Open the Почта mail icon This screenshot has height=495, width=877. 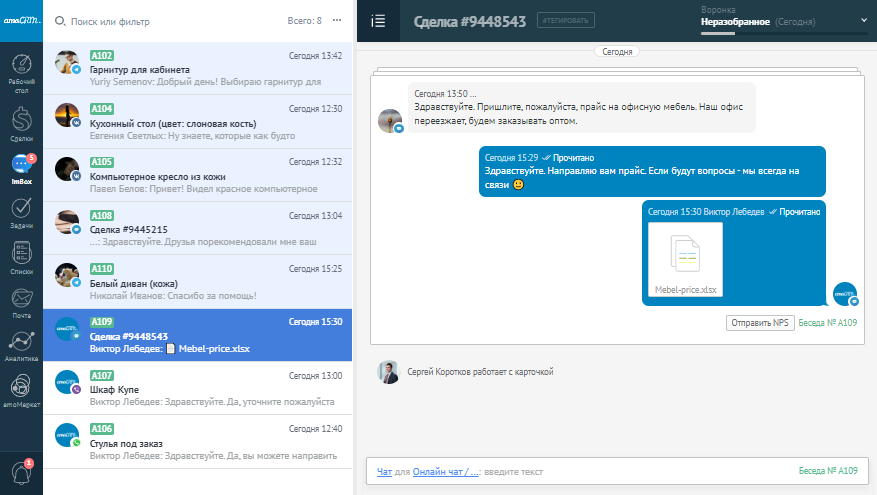[21, 302]
